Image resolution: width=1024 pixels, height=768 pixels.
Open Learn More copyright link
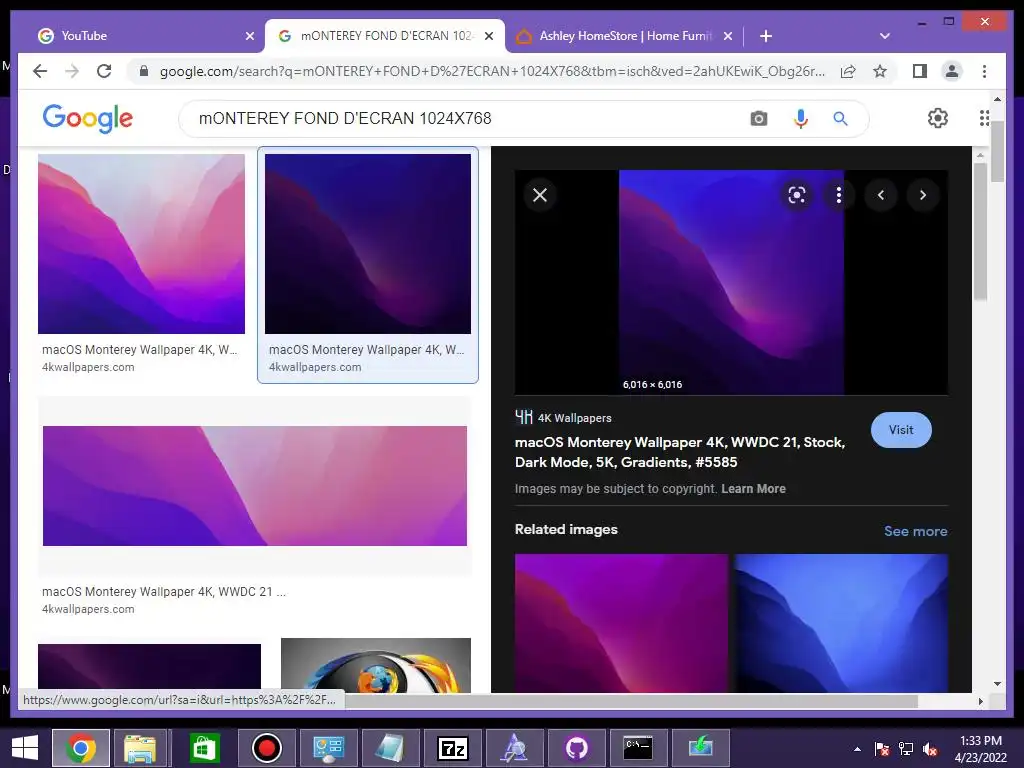pyautogui.click(x=753, y=488)
